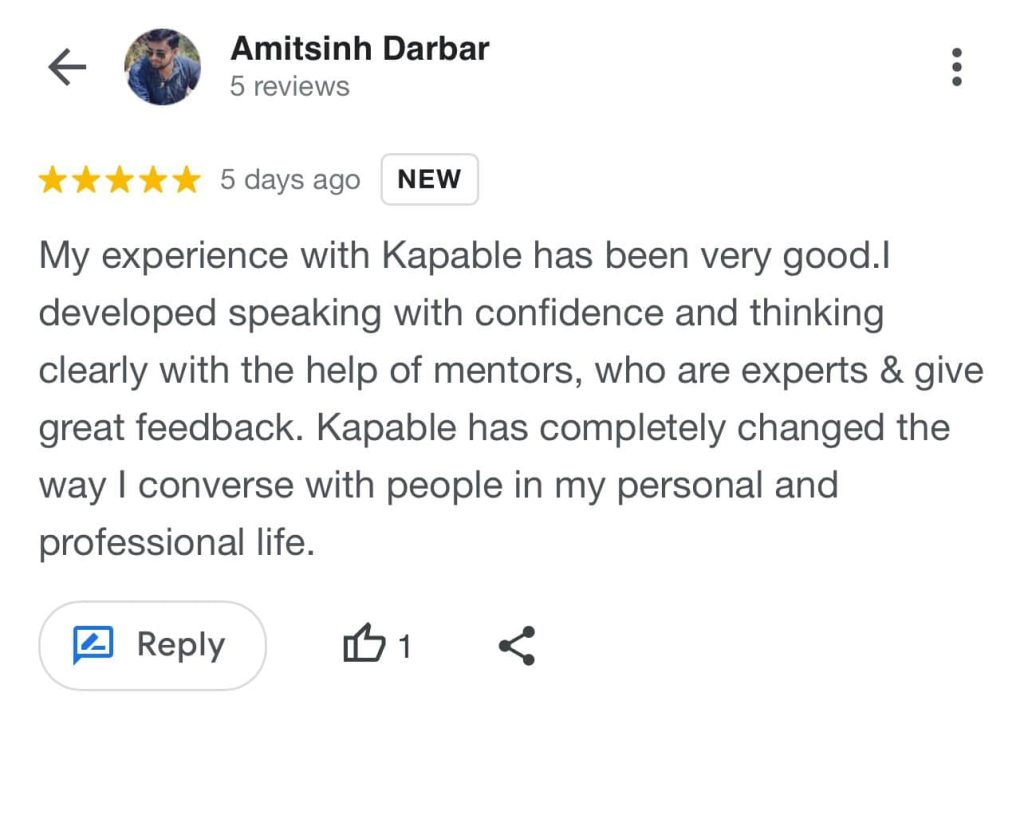The width and height of the screenshot is (1024, 830).
Task: Tap the thumbs up like icon
Action: (x=363, y=645)
